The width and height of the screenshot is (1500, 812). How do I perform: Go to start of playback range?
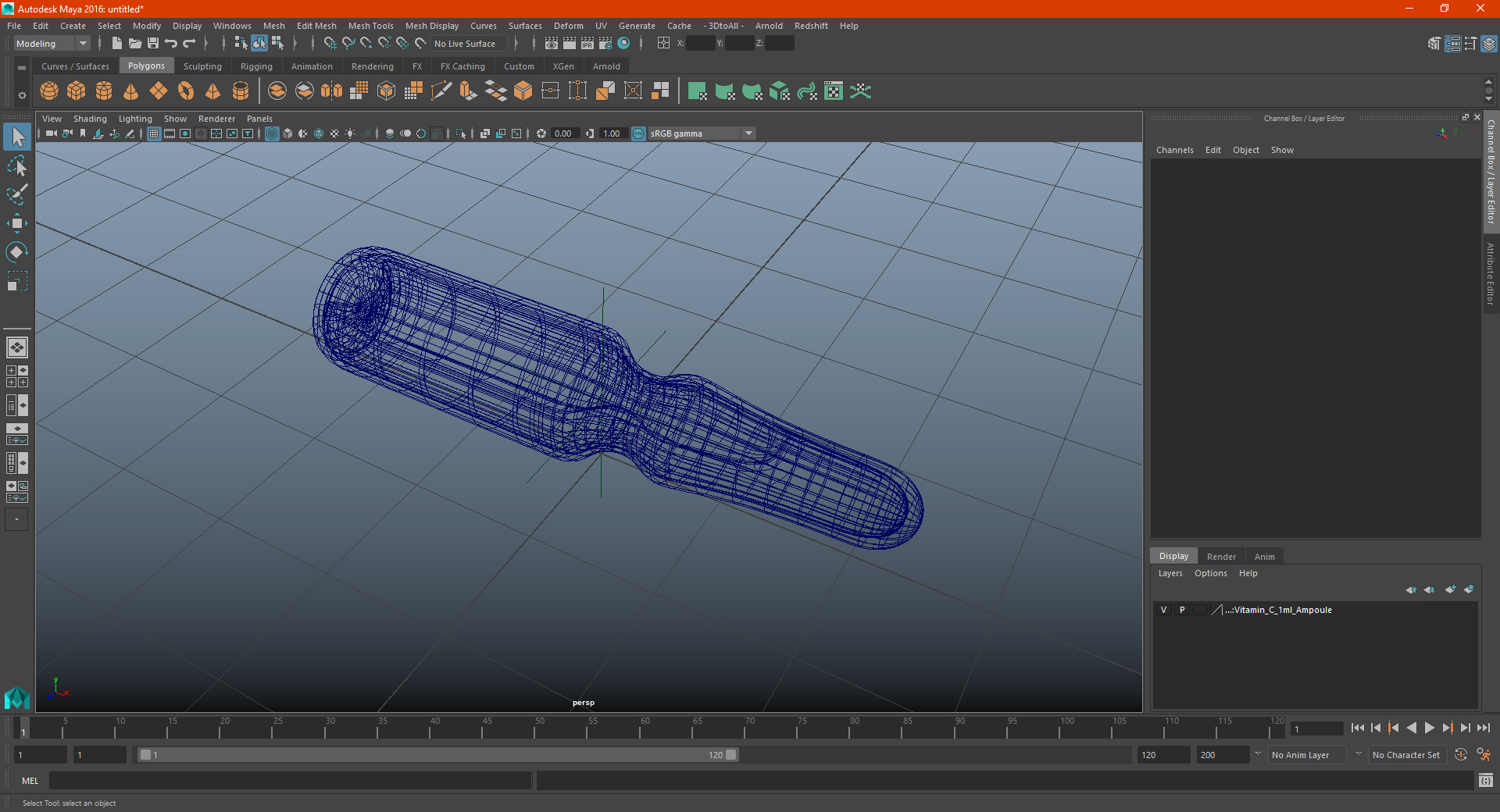tap(1358, 728)
